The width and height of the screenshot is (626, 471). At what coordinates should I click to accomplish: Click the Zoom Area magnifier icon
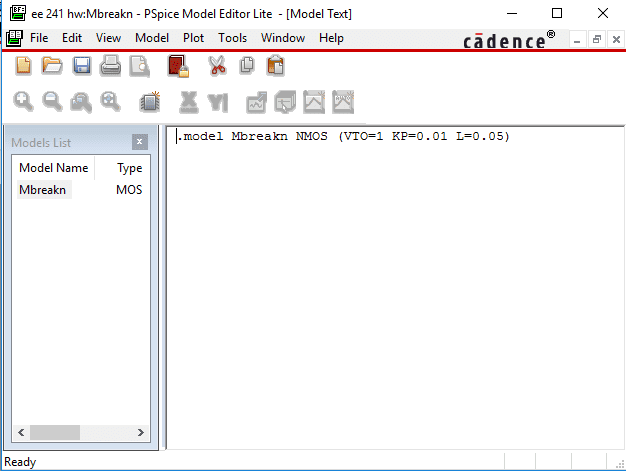pos(81,102)
